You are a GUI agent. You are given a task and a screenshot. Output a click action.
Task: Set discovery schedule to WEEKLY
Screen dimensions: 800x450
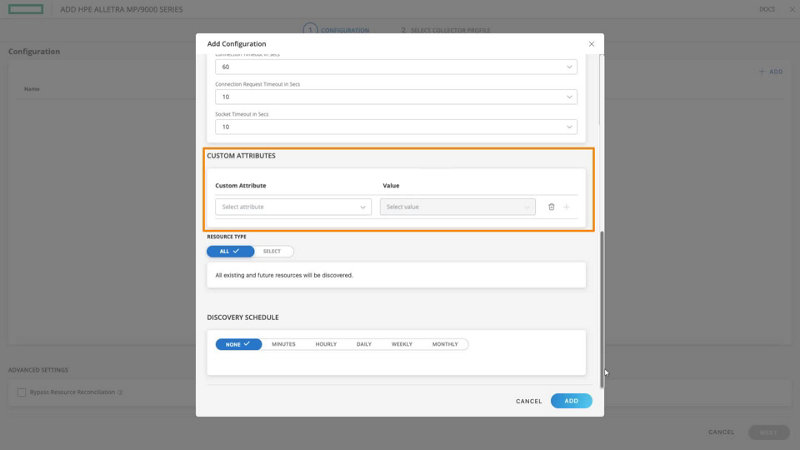[402, 344]
